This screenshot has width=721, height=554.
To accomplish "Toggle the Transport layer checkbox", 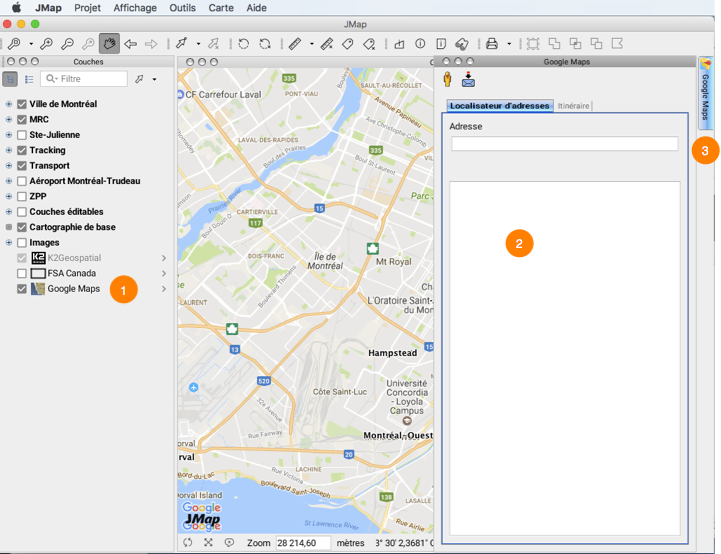I will coord(22,166).
